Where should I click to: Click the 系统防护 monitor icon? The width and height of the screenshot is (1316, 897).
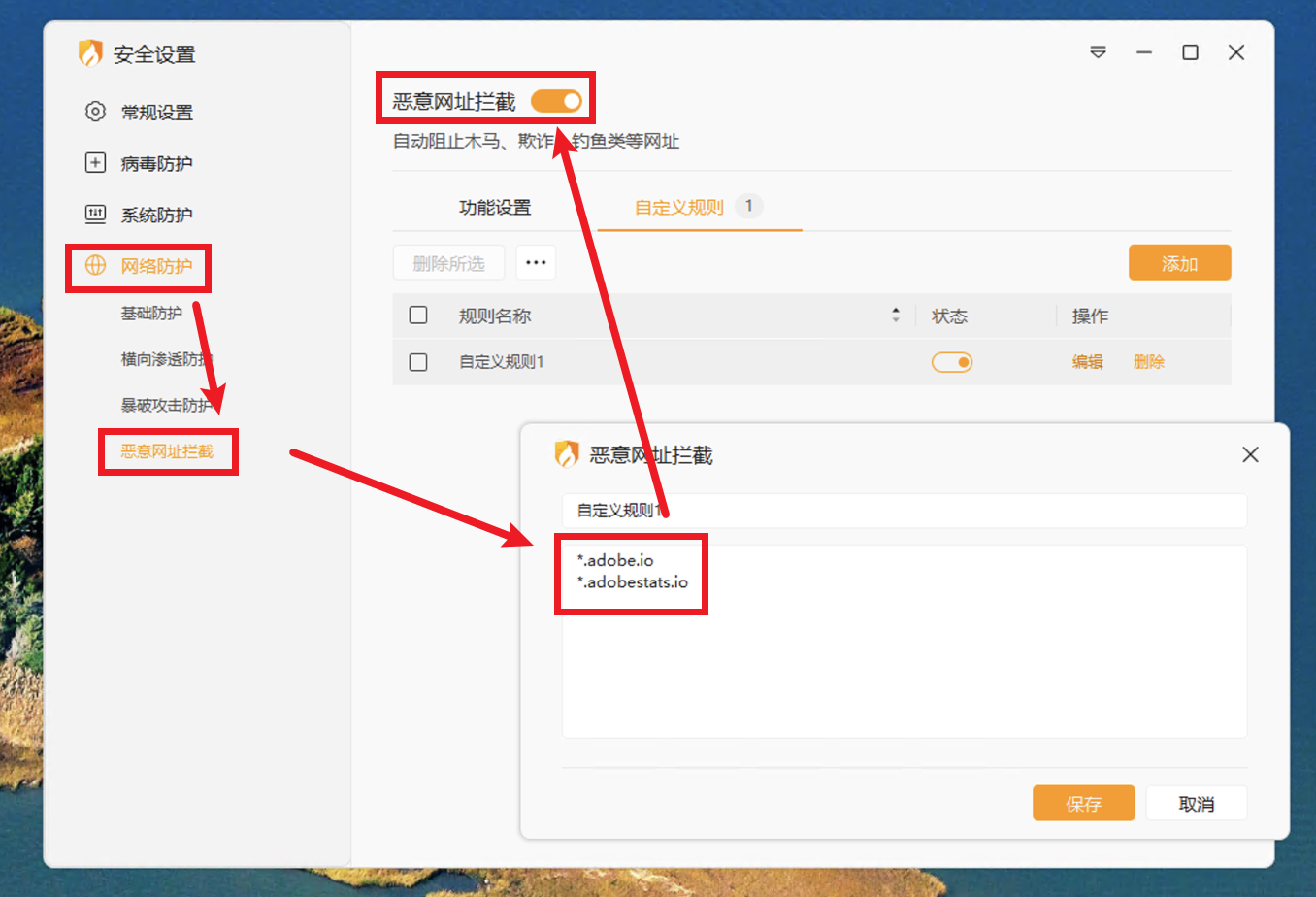click(x=95, y=215)
